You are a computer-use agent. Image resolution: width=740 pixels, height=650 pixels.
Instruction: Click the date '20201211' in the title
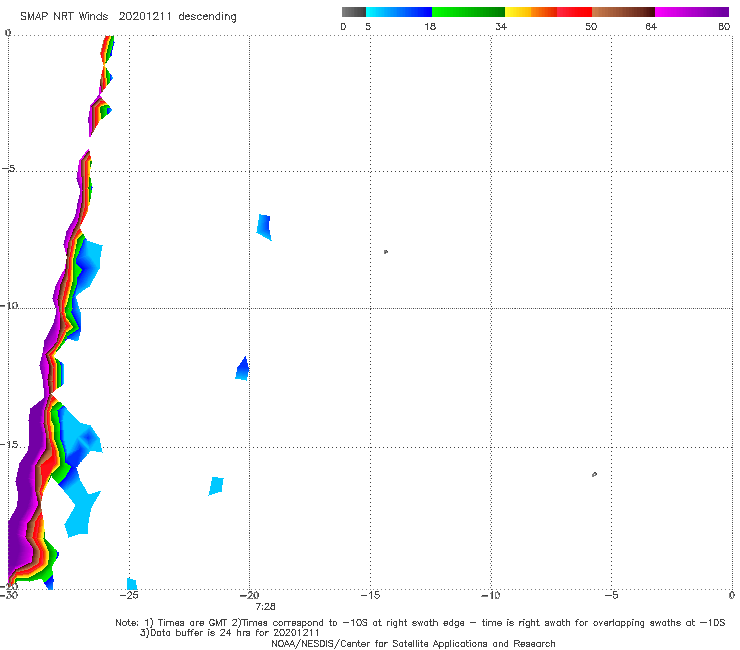144,16
